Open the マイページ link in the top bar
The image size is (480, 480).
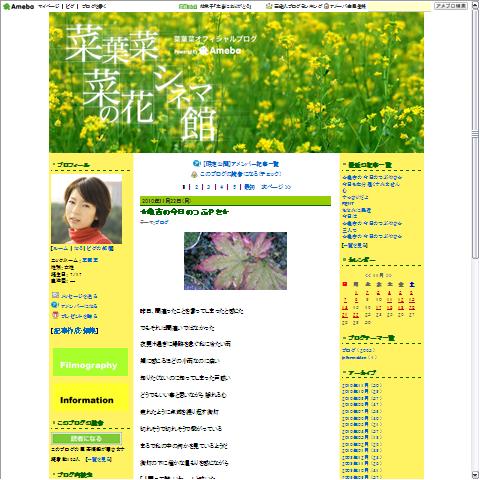(49, 6)
